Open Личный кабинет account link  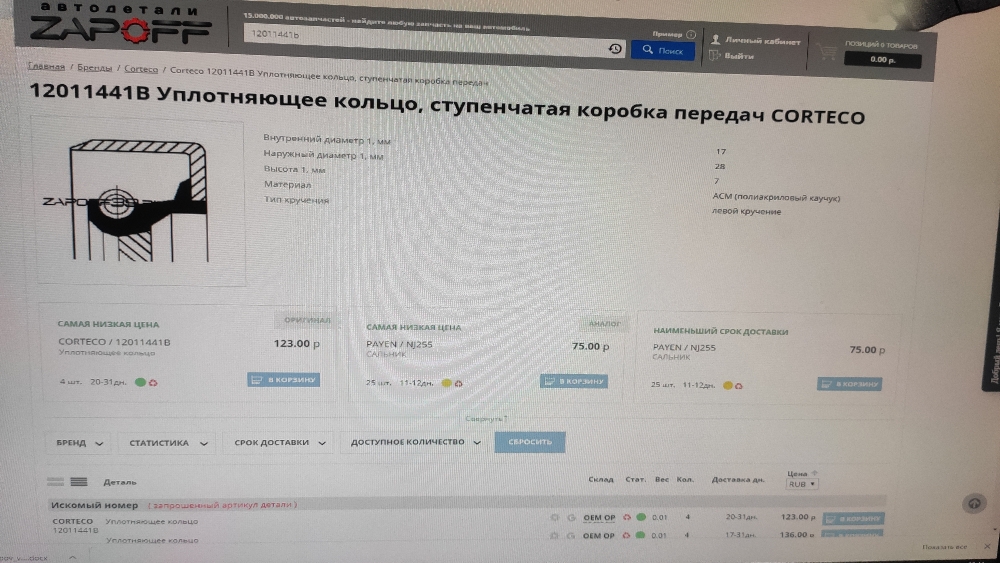(756, 41)
